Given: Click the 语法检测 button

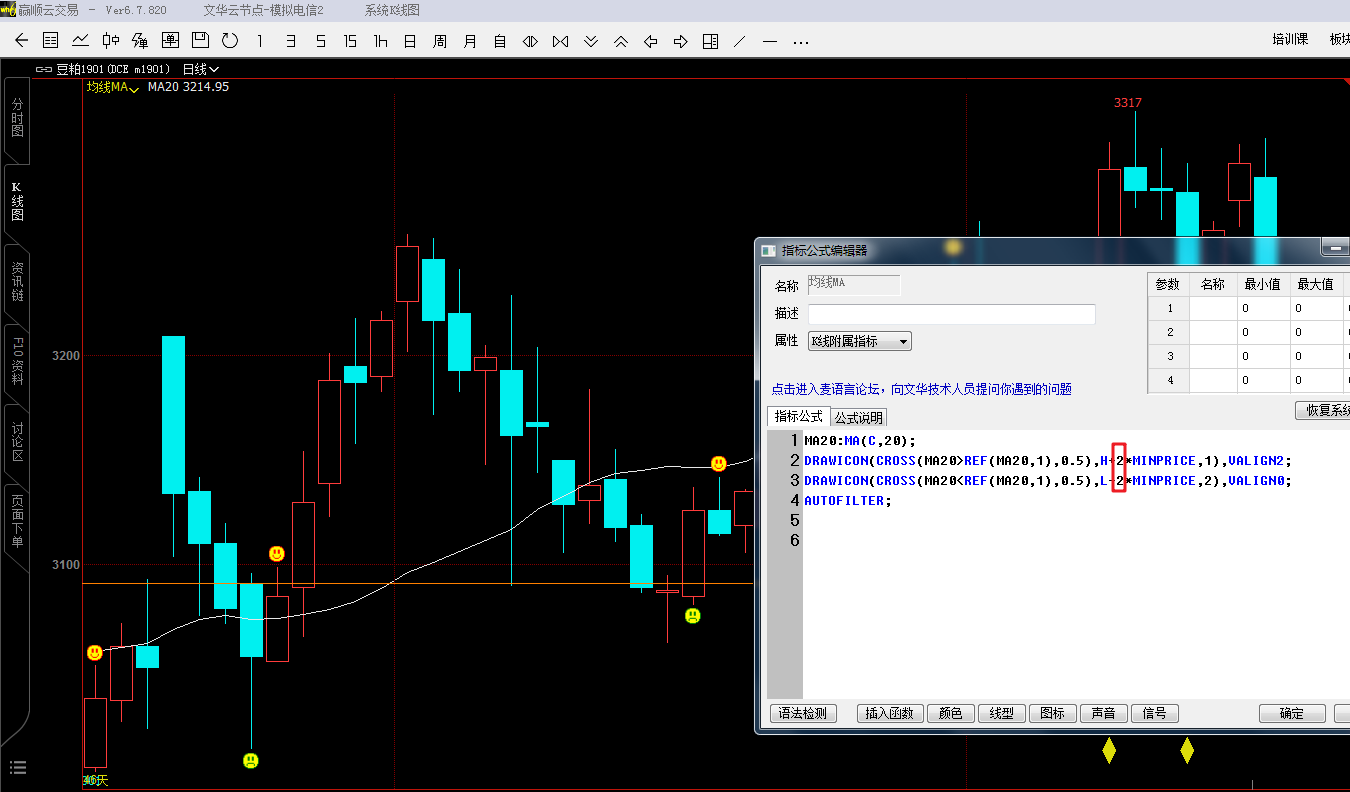Looking at the screenshot, I should (x=803, y=713).
